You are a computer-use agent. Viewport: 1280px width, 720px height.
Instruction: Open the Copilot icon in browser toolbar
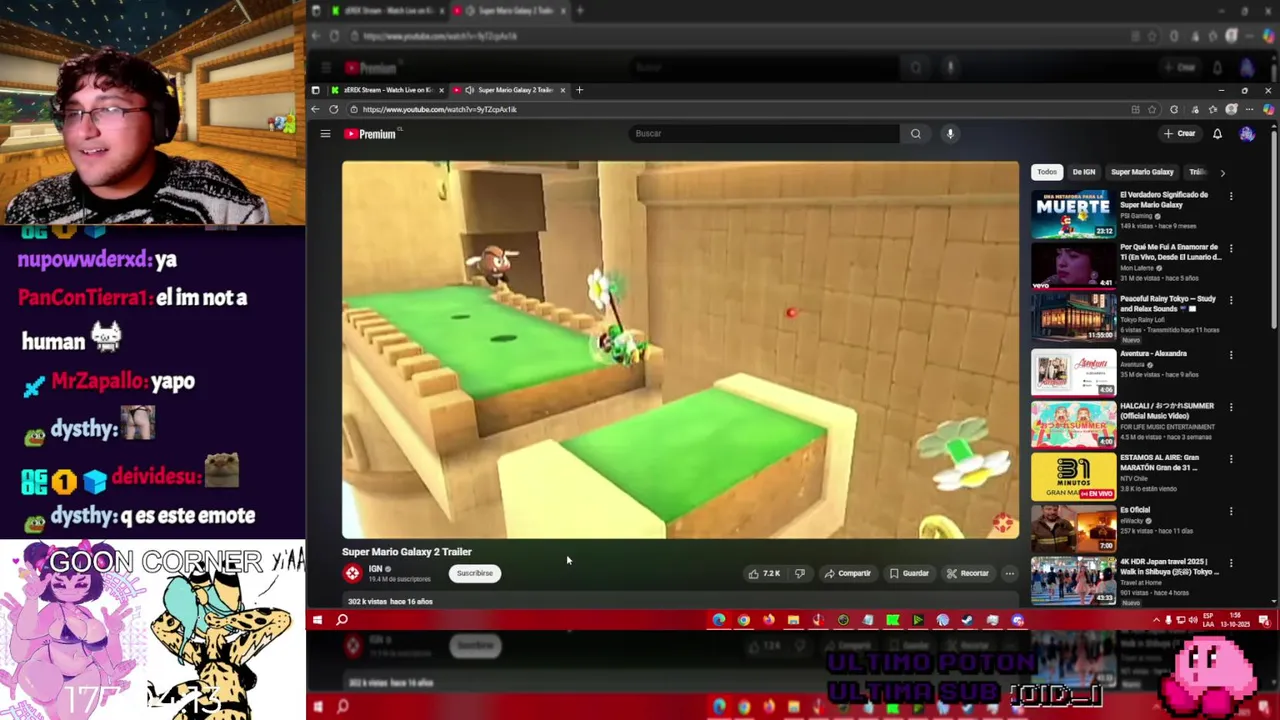coord(1269,109)
